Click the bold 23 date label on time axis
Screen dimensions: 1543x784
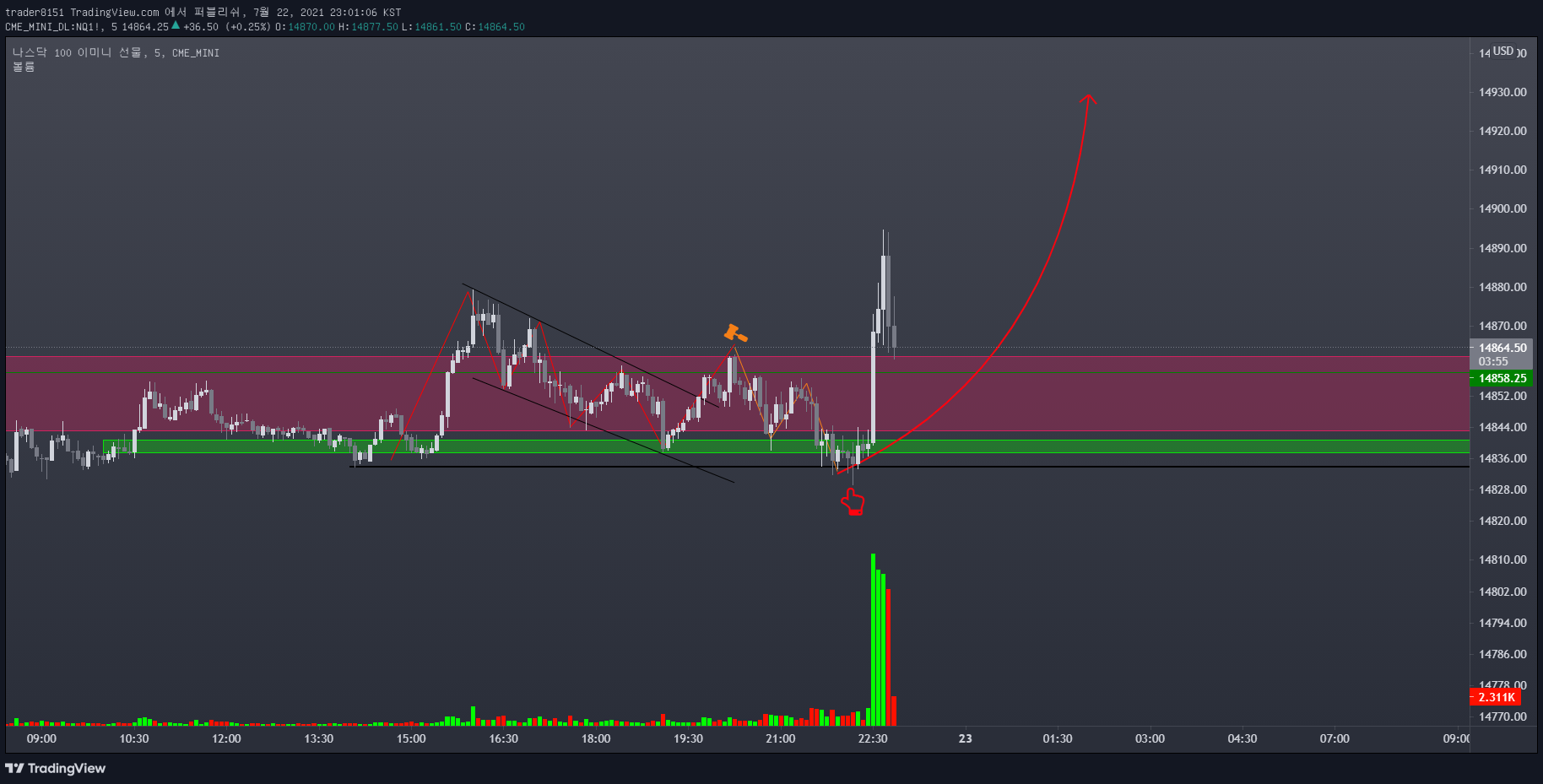point(966,738)
